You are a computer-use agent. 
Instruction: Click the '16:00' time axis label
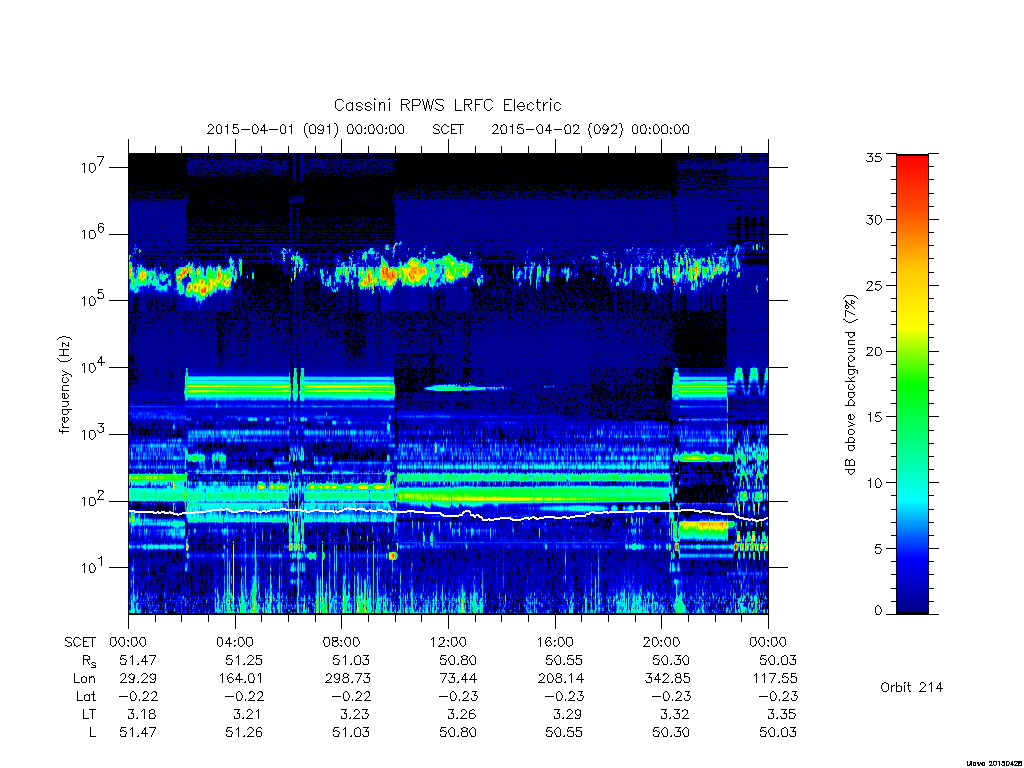coord(555,642)
